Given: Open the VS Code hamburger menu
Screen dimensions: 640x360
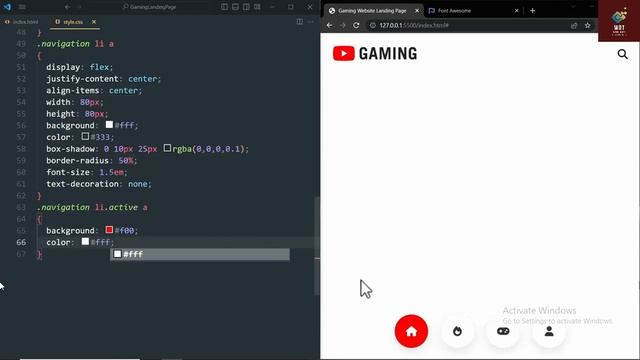Looking at the screenshot, I should [22, 7].
